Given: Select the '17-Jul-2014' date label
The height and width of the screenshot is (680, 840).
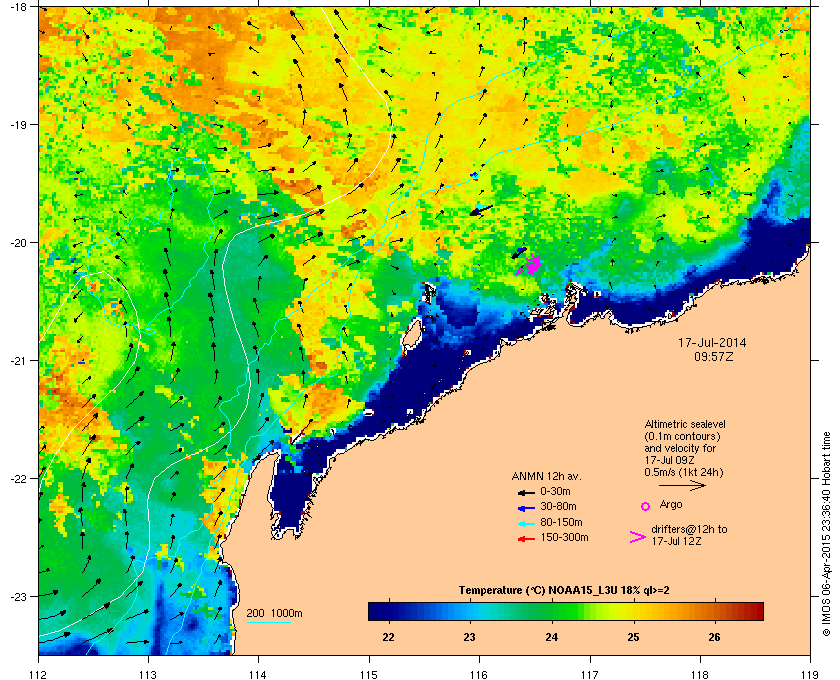Looking at the screenshot, I should (x=712, y=343).
